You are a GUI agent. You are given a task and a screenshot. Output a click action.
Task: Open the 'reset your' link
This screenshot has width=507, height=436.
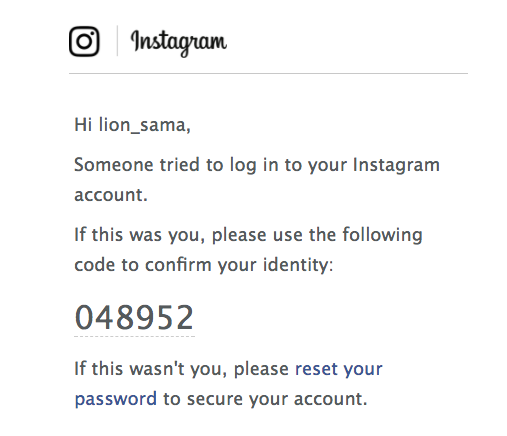[x=339, y=369]
